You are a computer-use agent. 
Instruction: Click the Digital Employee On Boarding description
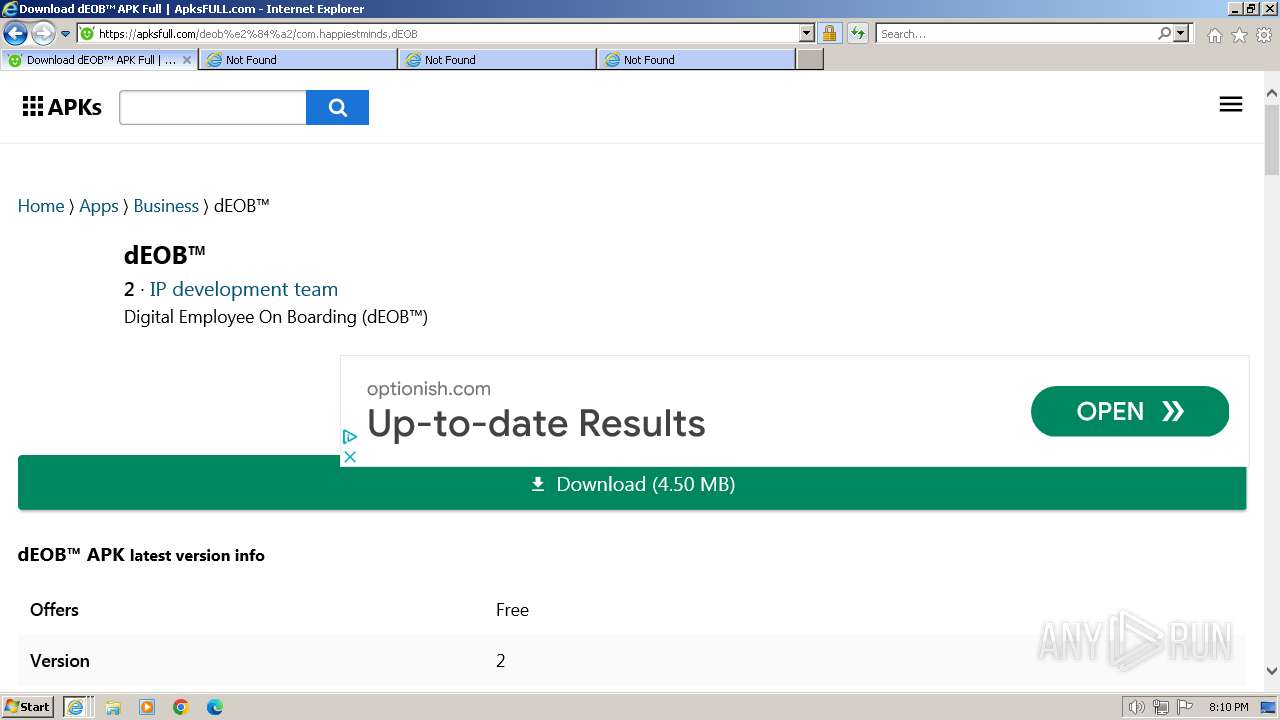[x=276, y=317]
